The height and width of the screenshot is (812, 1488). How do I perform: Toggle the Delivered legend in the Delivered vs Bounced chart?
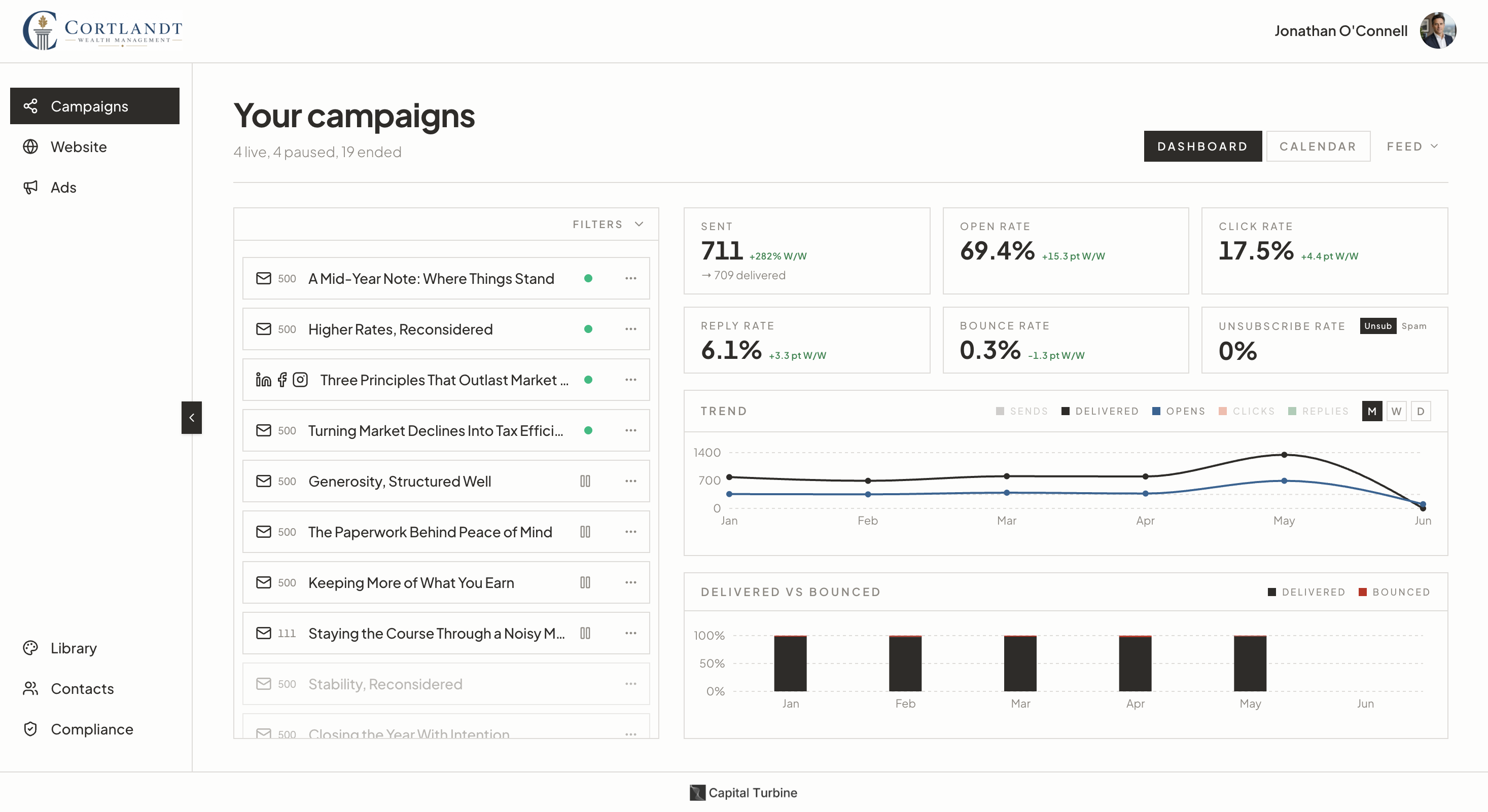pyautogui.click(x=1306, y=592)
